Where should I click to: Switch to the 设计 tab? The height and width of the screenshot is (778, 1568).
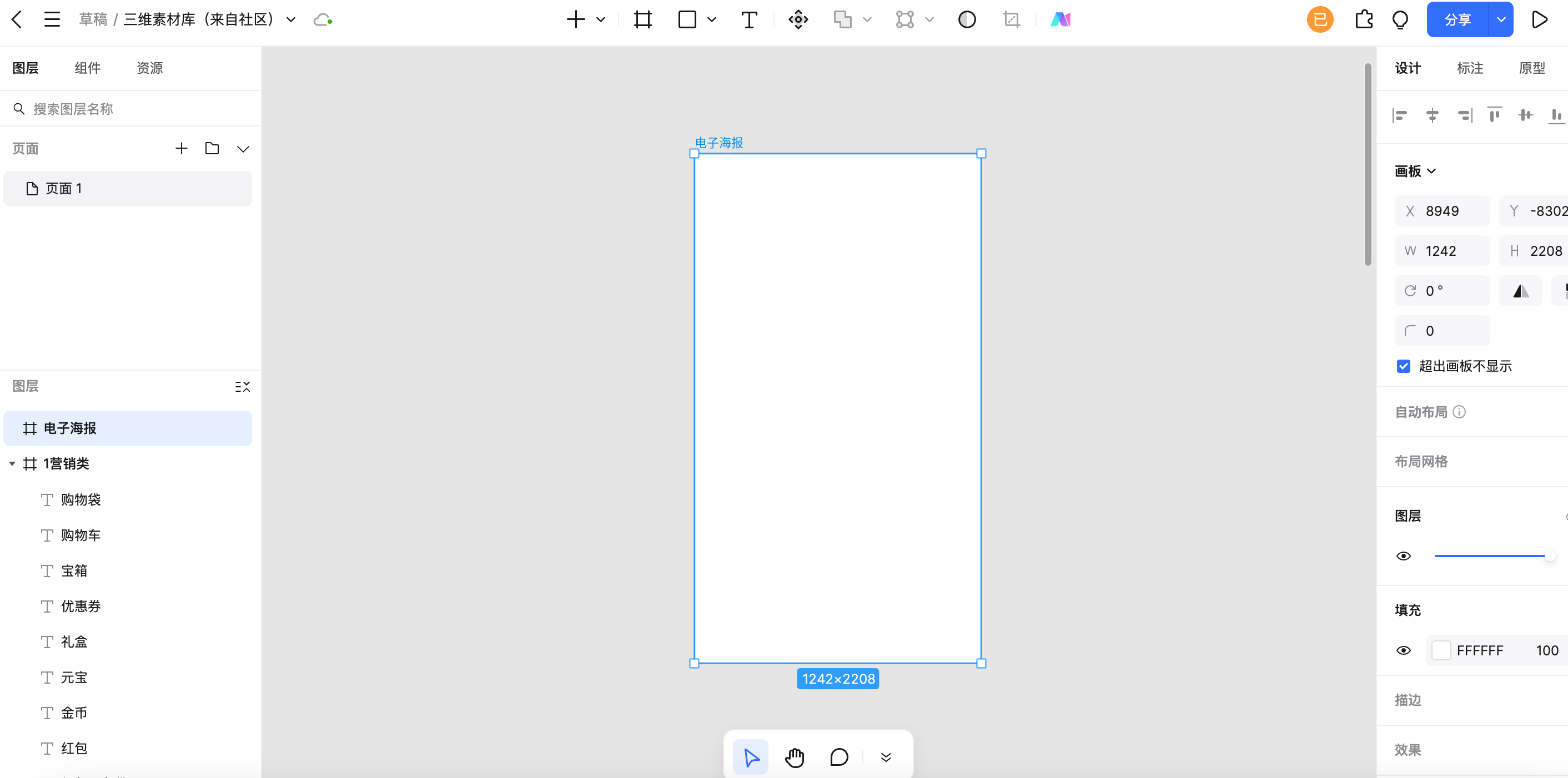pyautogui.click(x=1408, y=68)
